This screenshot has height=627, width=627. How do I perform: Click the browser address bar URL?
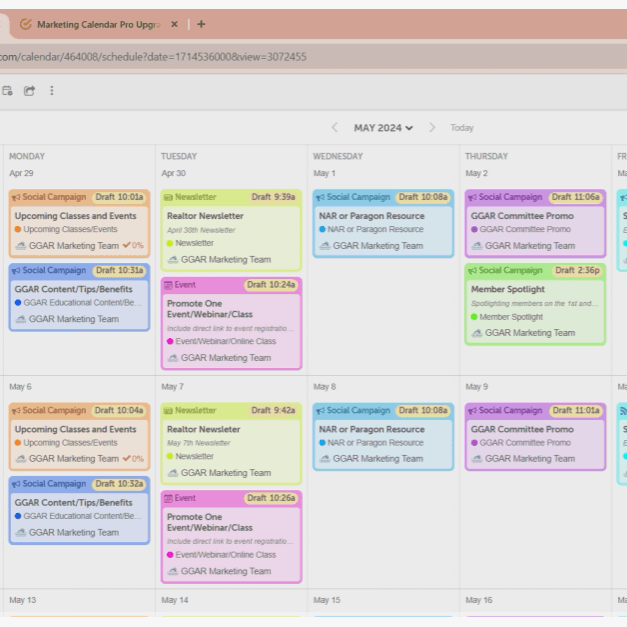click(153, 57)
